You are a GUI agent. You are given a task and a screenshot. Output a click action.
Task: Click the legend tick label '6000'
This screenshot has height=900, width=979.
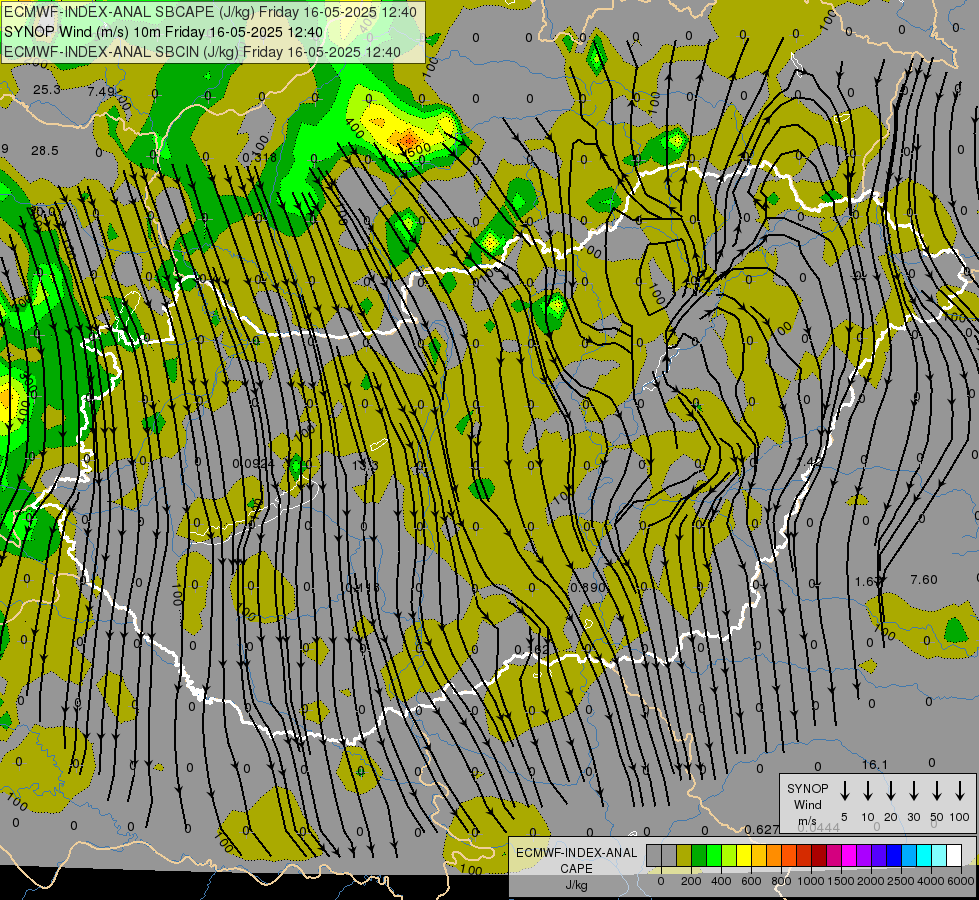960,881
